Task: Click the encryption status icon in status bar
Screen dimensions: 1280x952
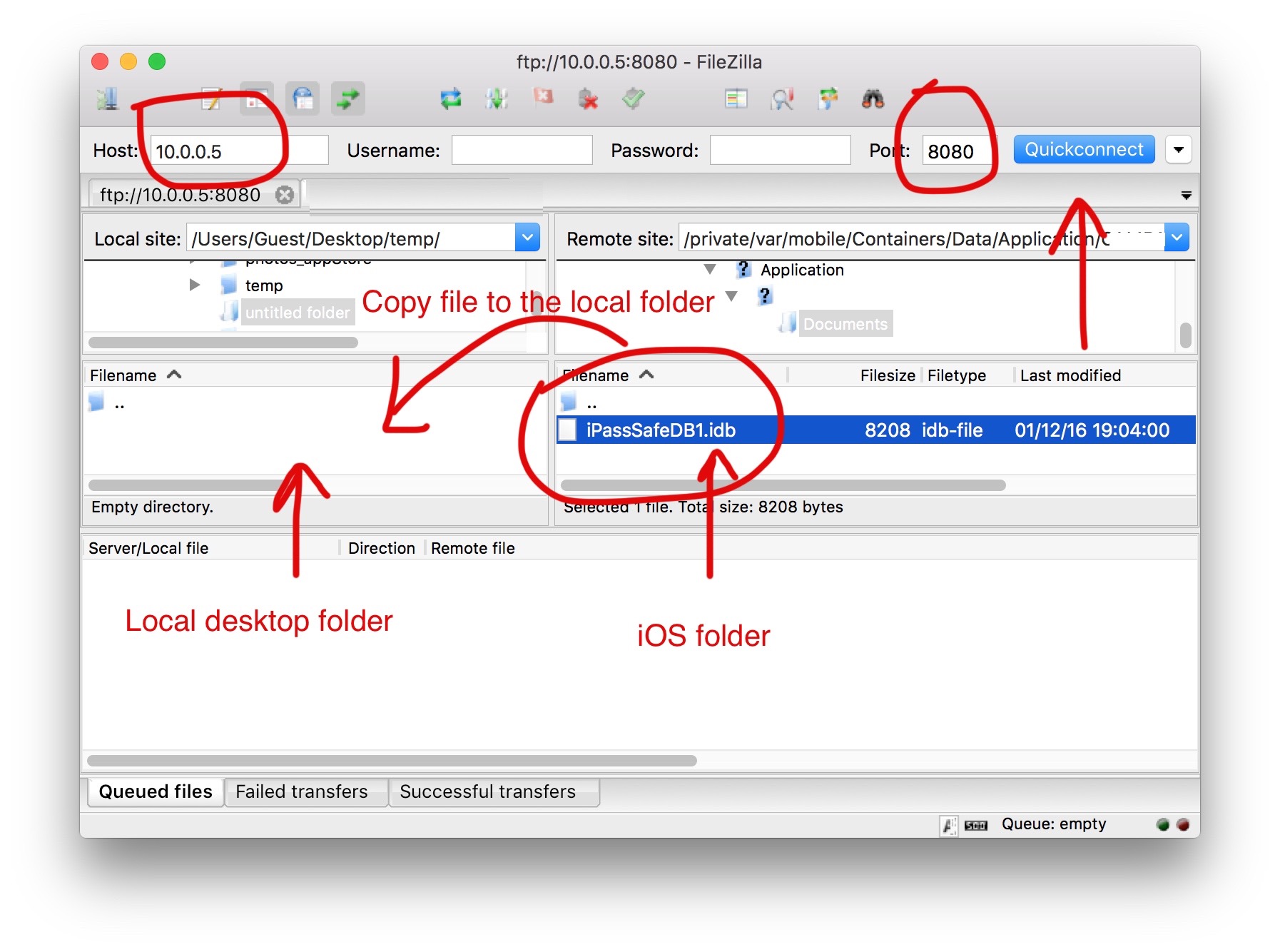Action: (x=948, y=826)
